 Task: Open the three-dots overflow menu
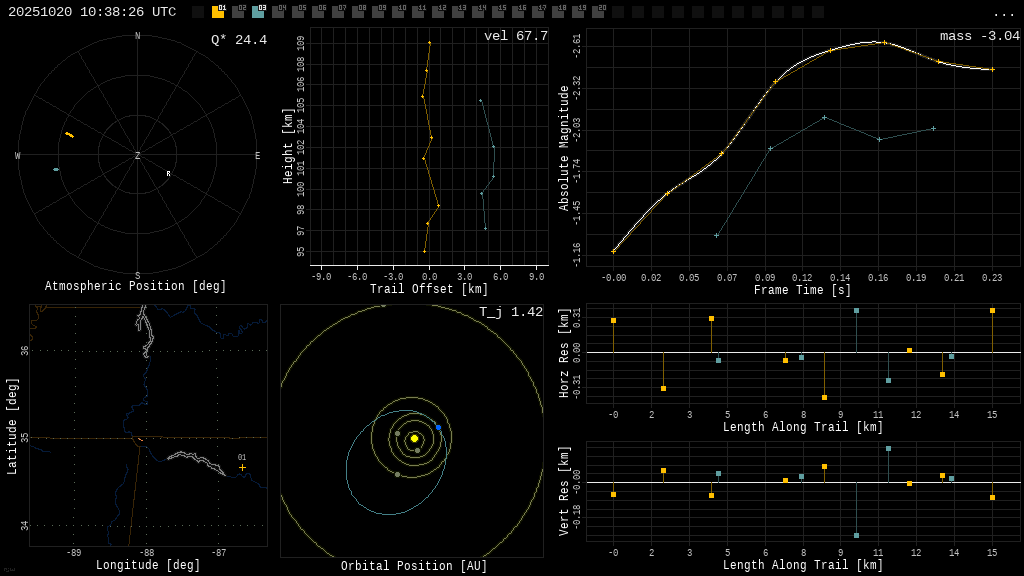click(x=1003, y=13)
